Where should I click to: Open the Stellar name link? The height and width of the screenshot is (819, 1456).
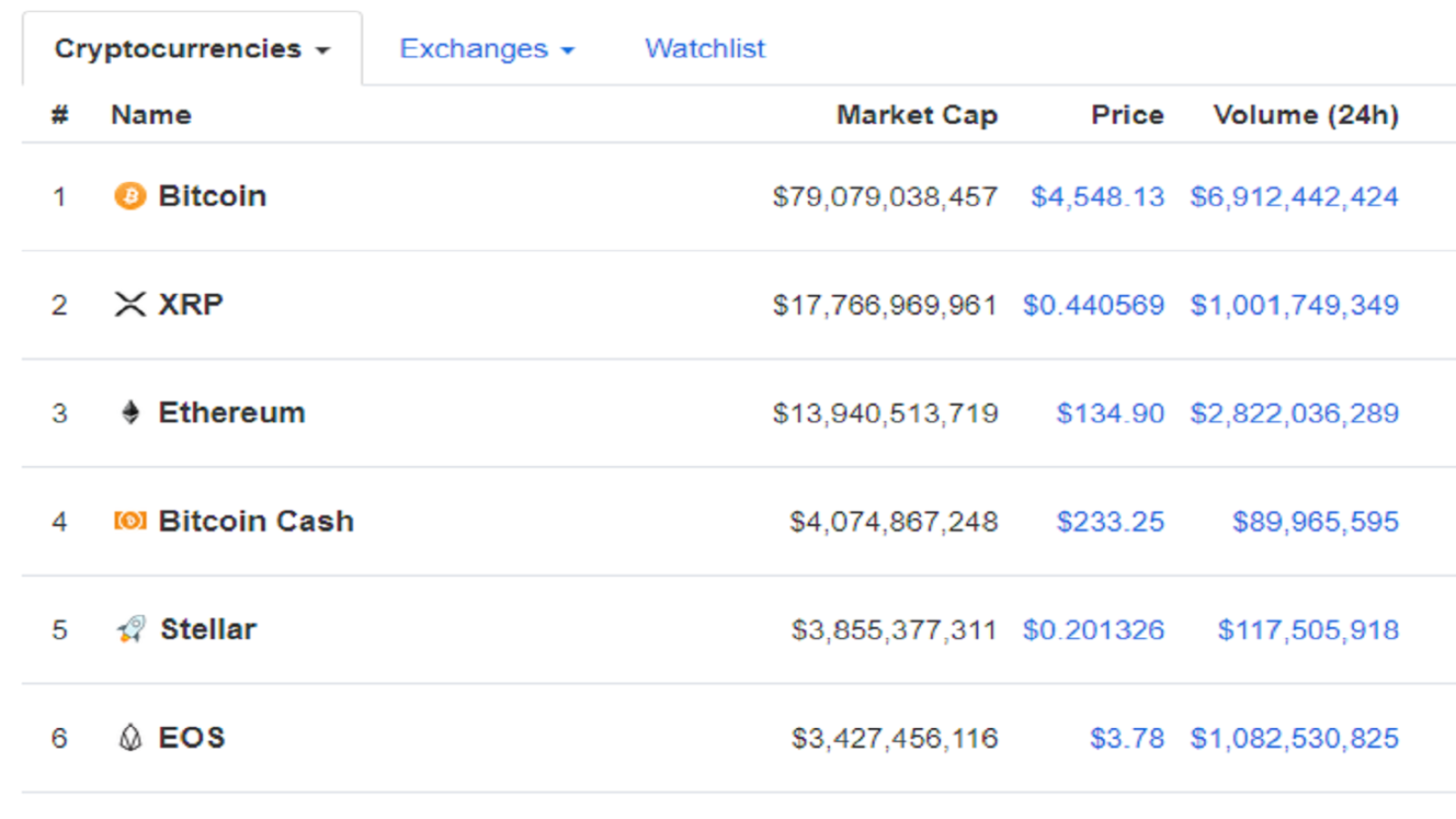[208, 629]
